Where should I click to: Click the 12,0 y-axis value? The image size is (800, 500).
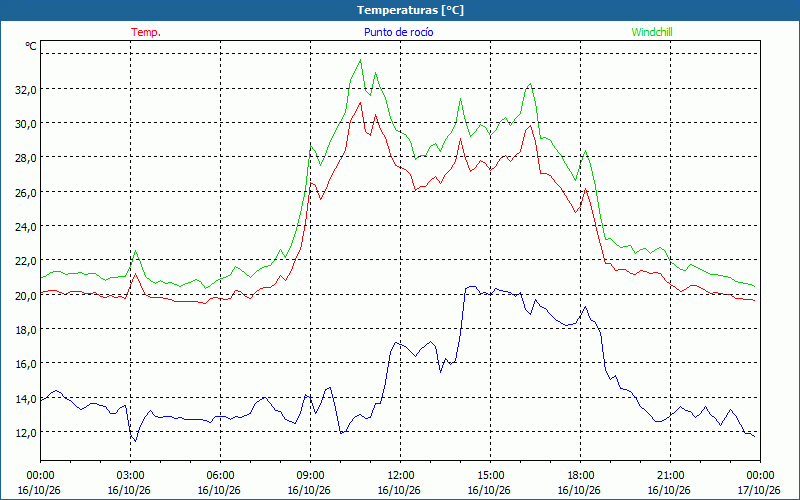(x=26, y=433)
